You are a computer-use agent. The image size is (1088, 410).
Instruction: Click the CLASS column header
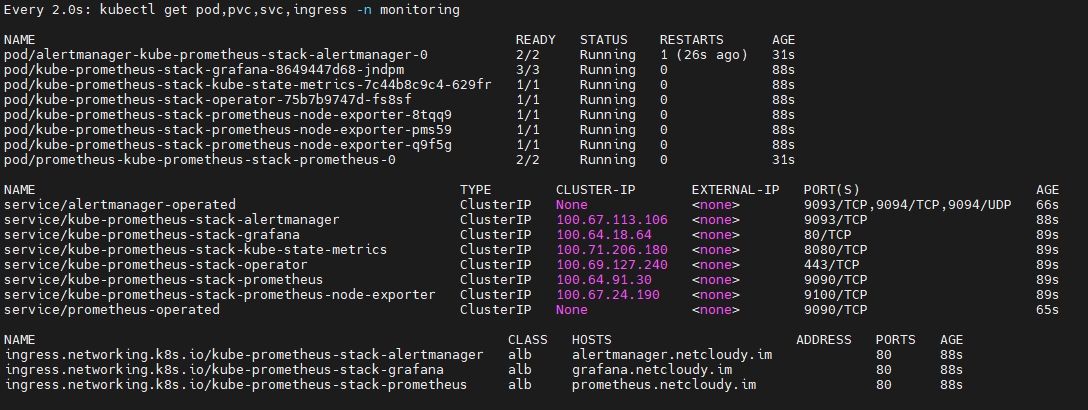[527, 340]
